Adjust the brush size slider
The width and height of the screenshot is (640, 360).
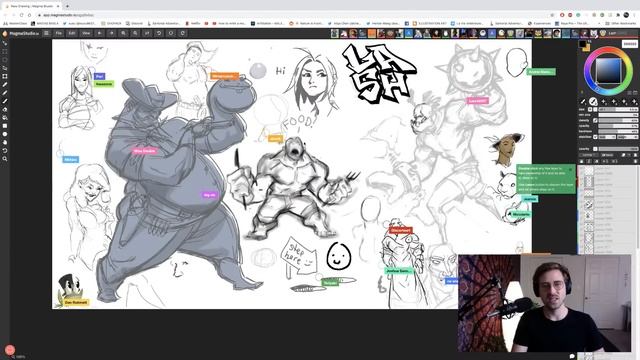(618, 110)
